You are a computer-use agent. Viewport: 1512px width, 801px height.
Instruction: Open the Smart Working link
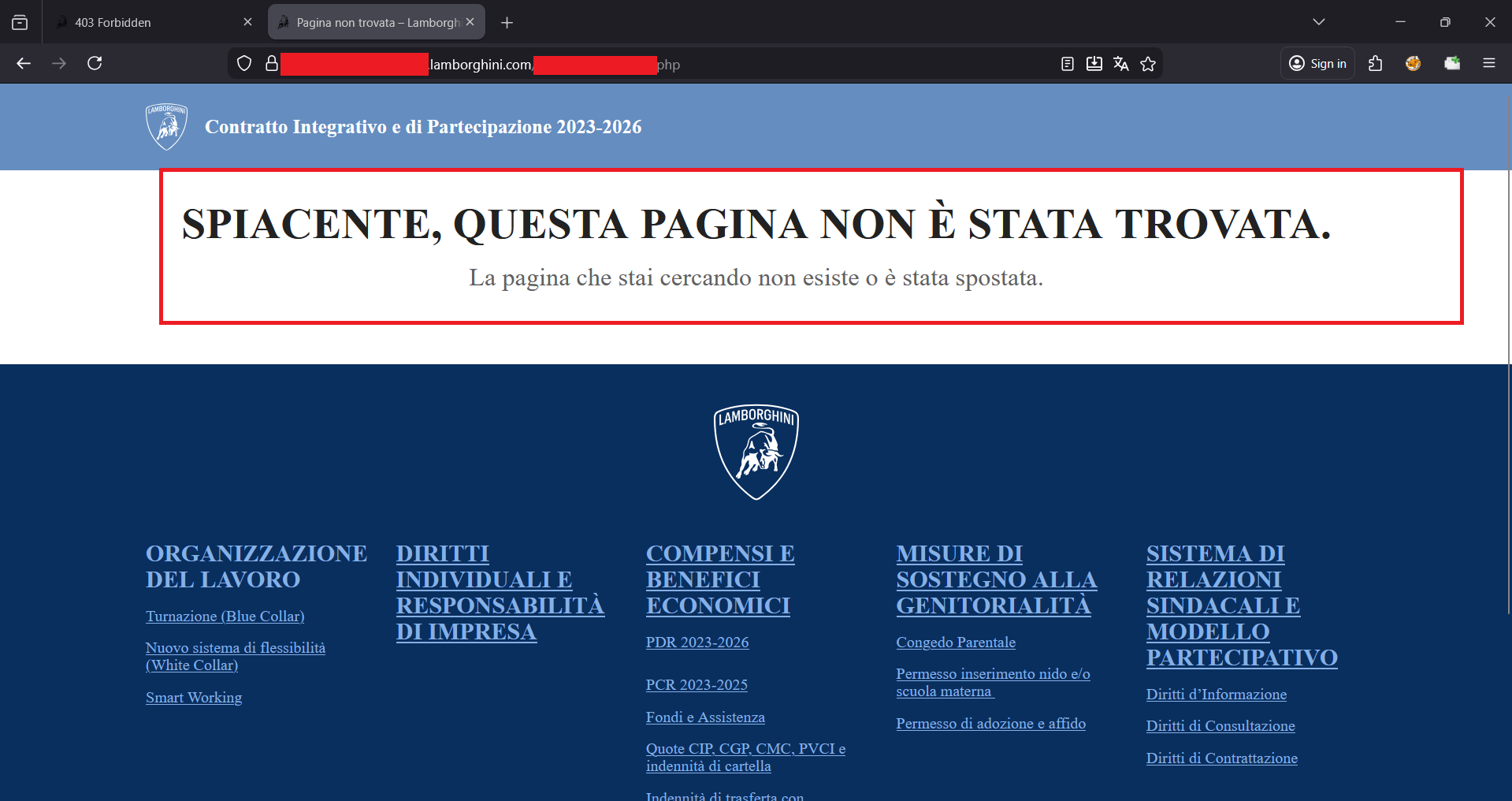pos(194,698)
